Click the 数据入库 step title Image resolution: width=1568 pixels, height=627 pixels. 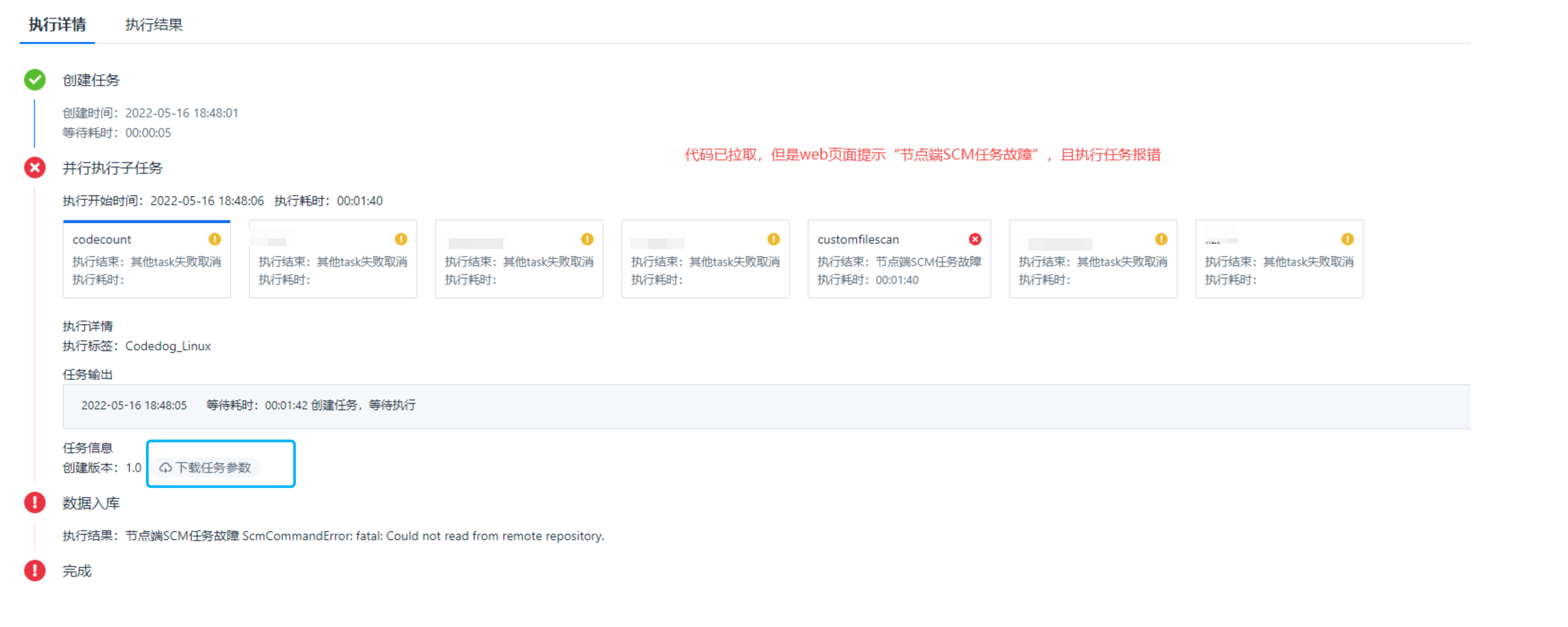(91, 503)
